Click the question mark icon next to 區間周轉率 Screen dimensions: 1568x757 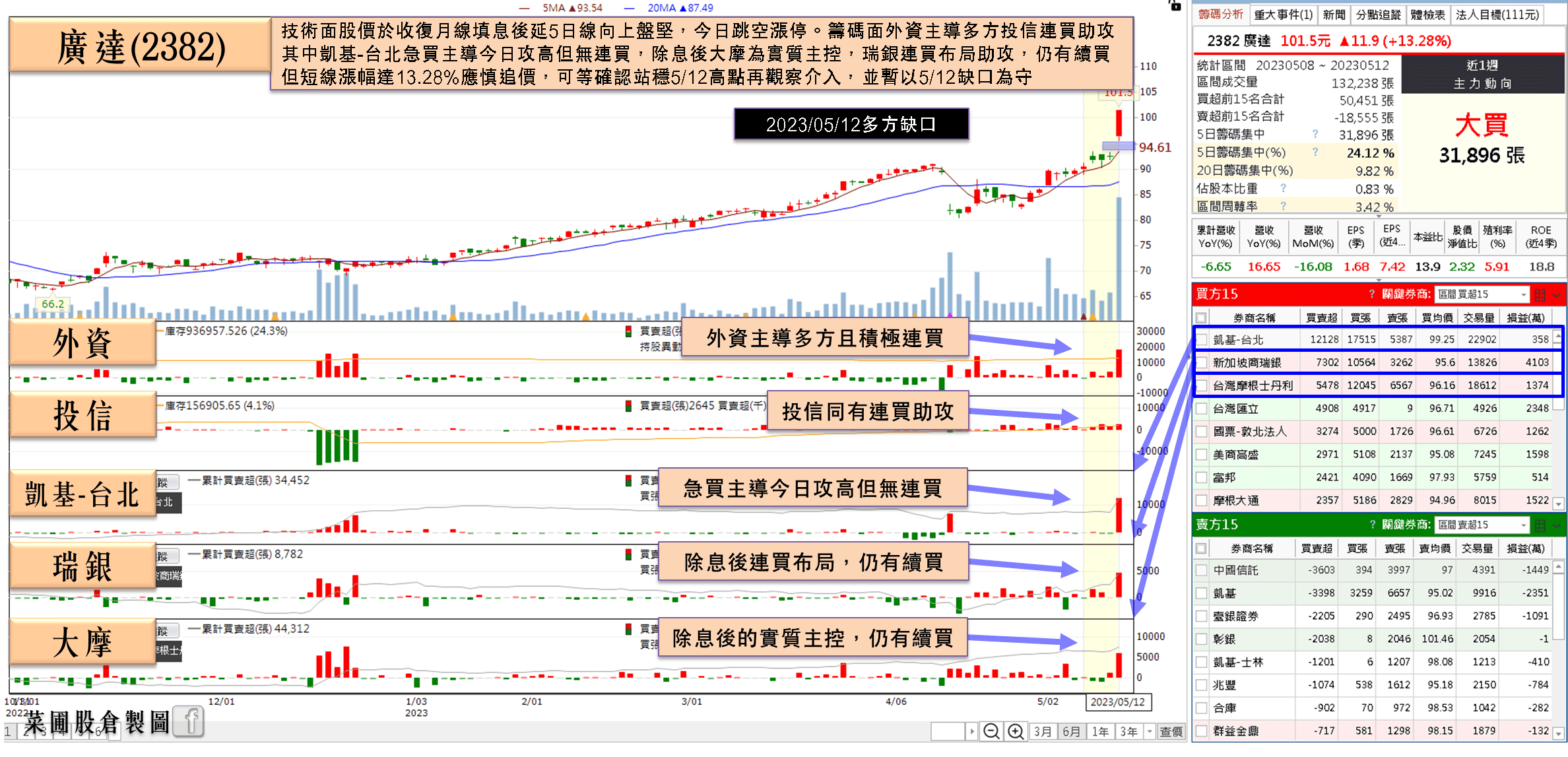tap(1283, 206)
